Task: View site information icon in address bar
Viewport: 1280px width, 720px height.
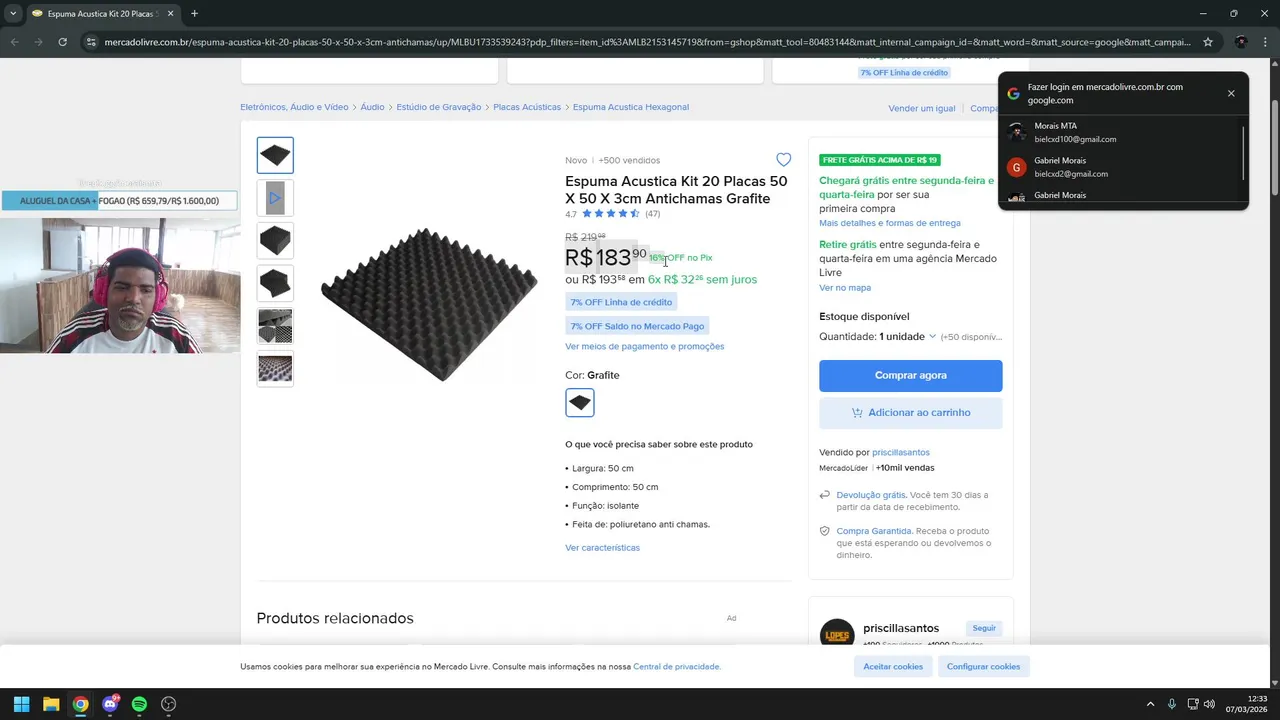Action: coord(91,42)
